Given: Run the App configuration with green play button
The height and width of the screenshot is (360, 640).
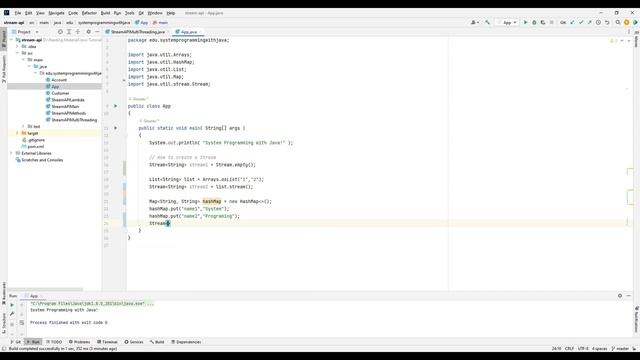Looking at the screenshot, I should 525,22.
